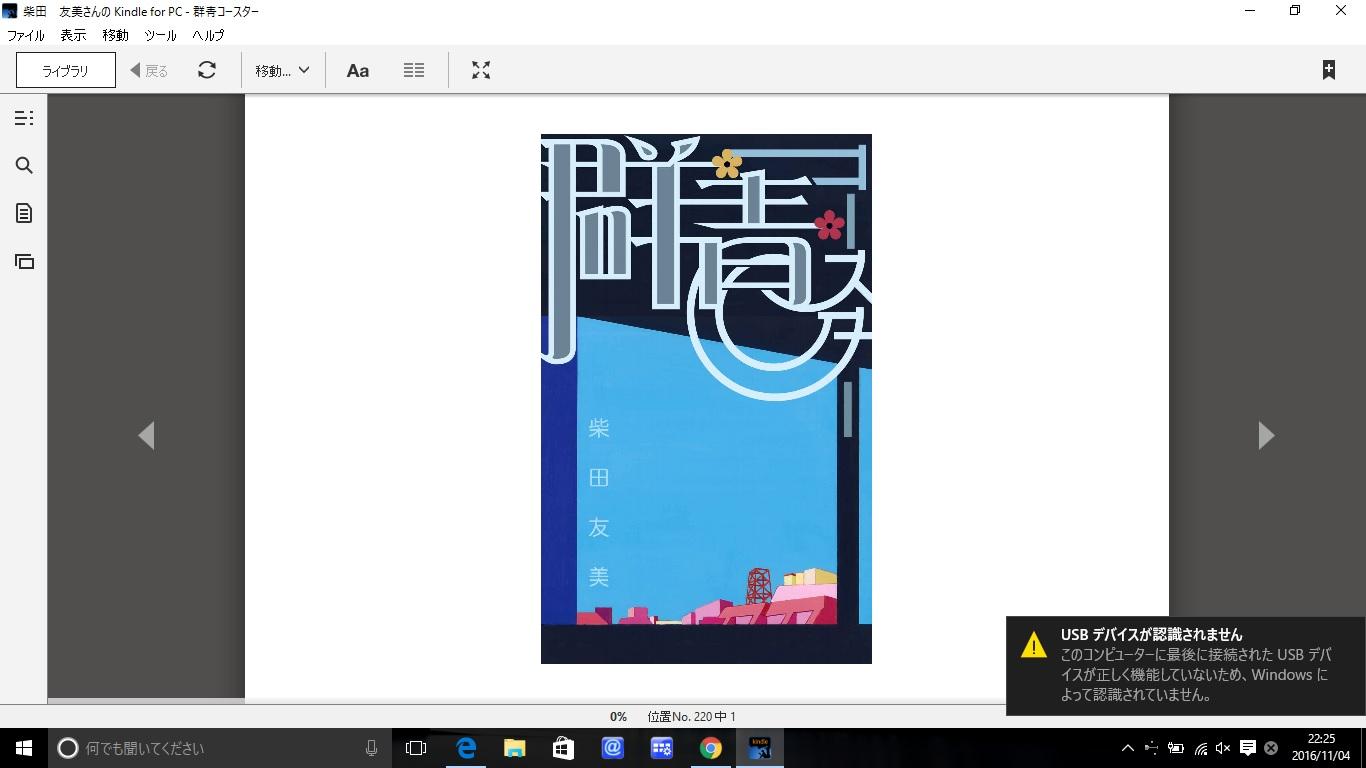Image resolution: width=1366 pixels, height=768 pixels.
Task: Go to next page with right arrow
Action: [1266, 435]
